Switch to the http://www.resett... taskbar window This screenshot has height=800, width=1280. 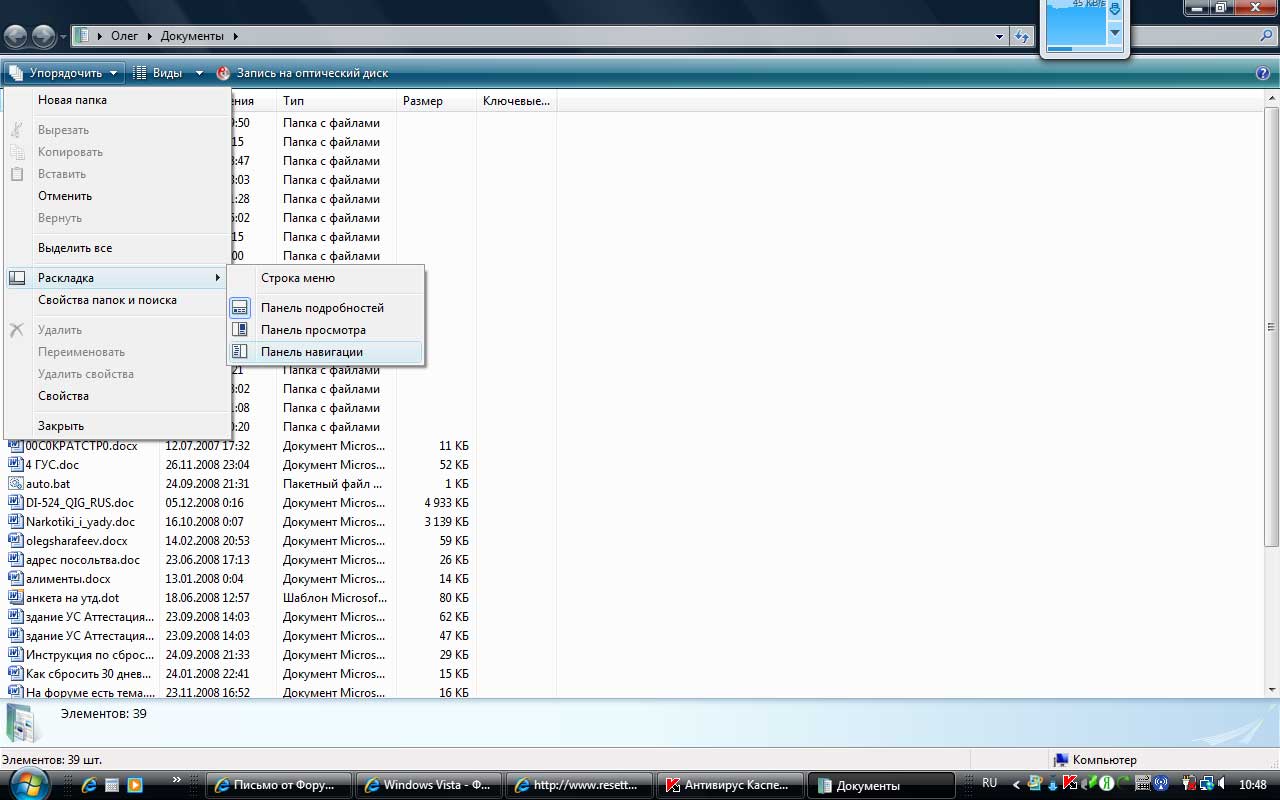tap(578, 785)
